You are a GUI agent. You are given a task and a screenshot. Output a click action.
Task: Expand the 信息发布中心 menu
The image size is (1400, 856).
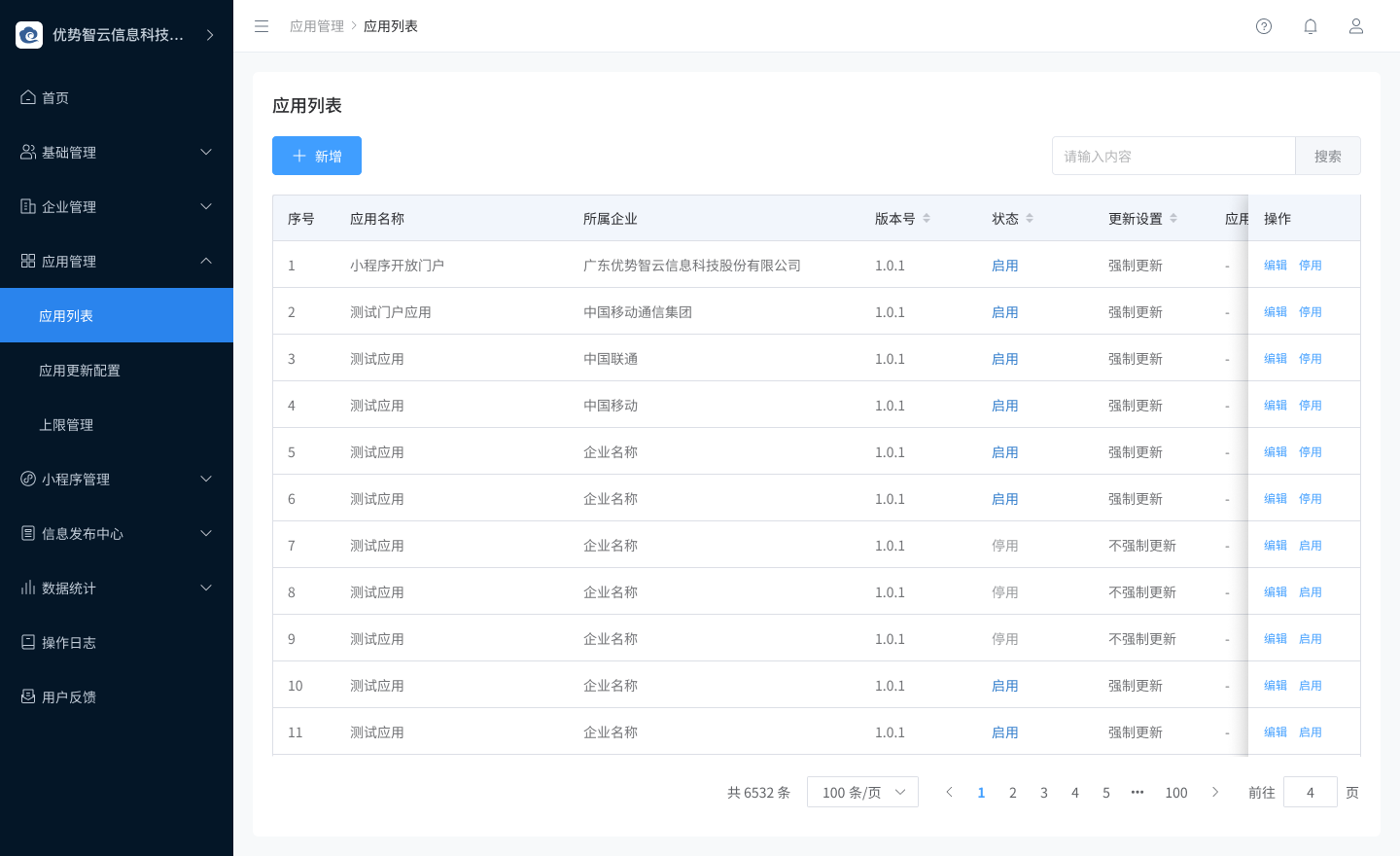[x=117, y=533]
